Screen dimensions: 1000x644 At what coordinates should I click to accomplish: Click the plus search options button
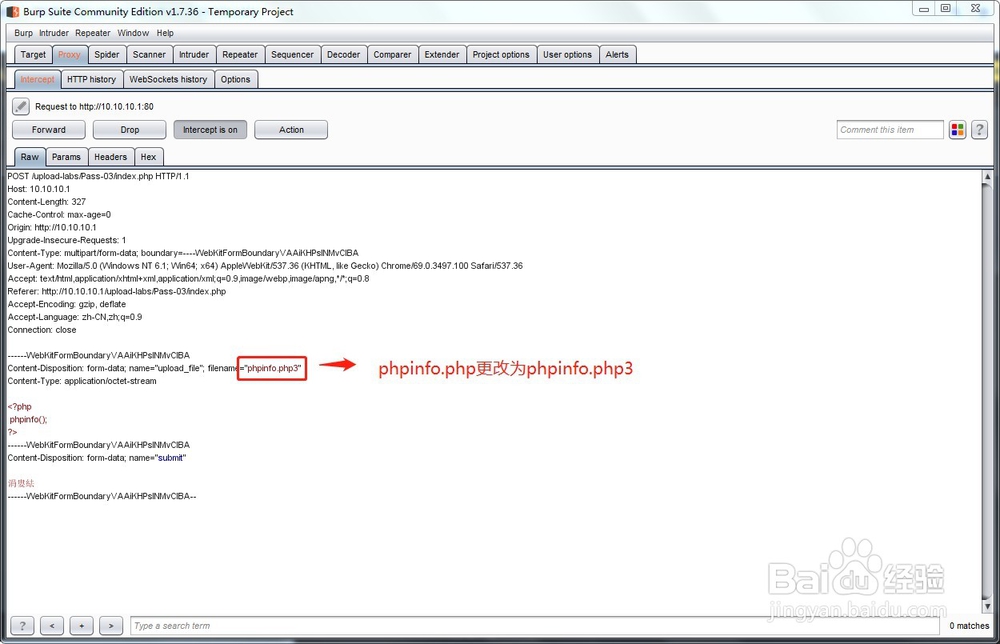pos(82,626)
